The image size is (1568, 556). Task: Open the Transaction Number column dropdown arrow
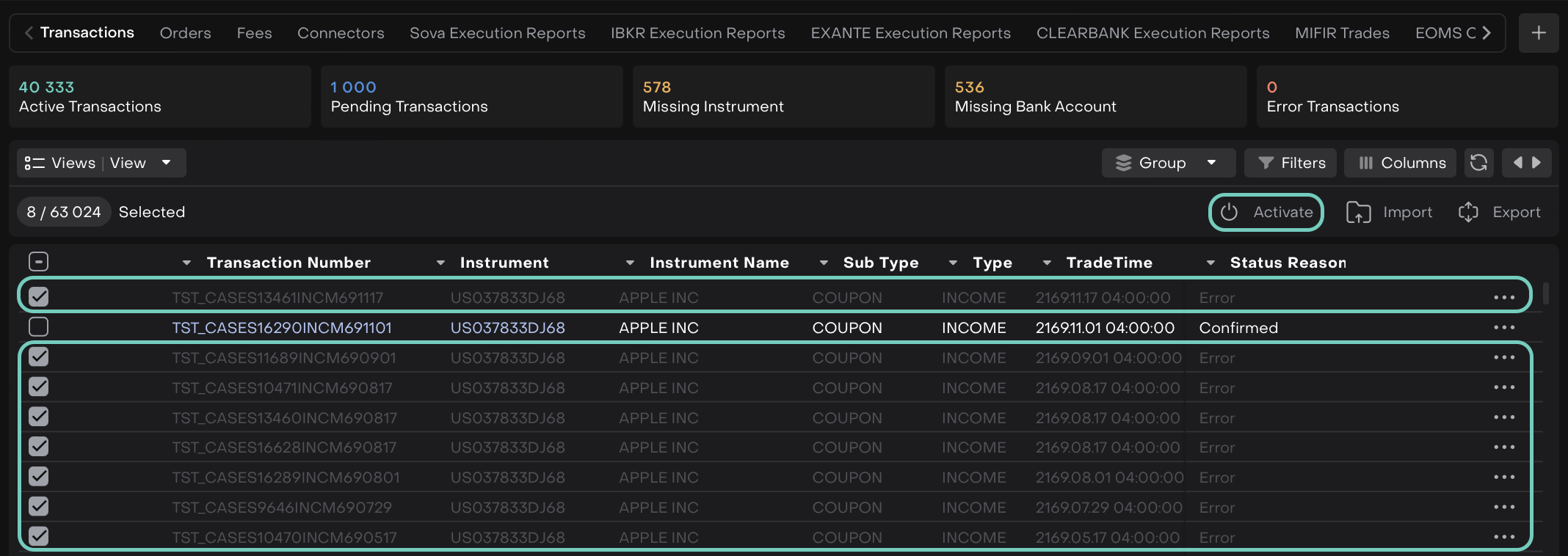(x=186, y=263)
